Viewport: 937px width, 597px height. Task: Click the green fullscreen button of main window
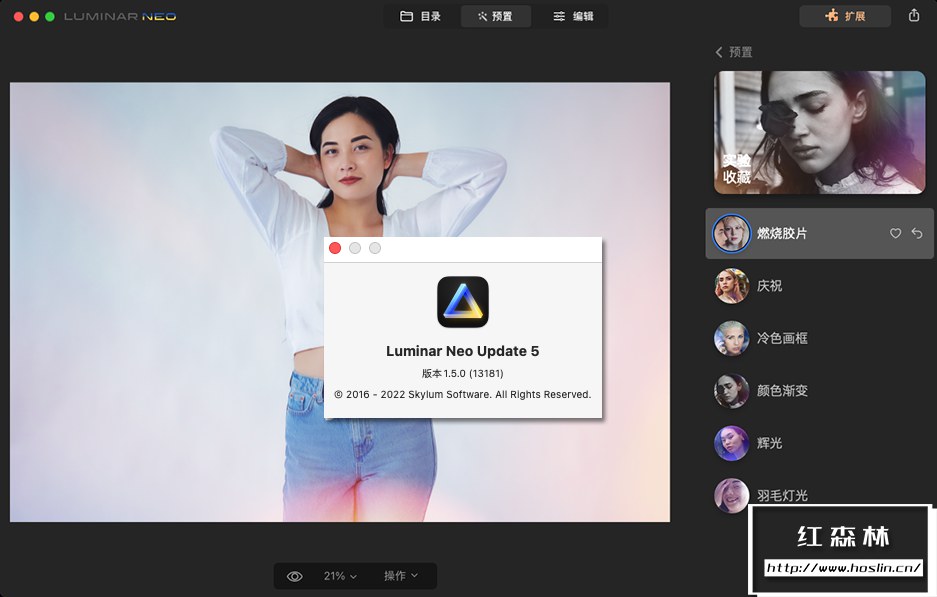[50, 16]
